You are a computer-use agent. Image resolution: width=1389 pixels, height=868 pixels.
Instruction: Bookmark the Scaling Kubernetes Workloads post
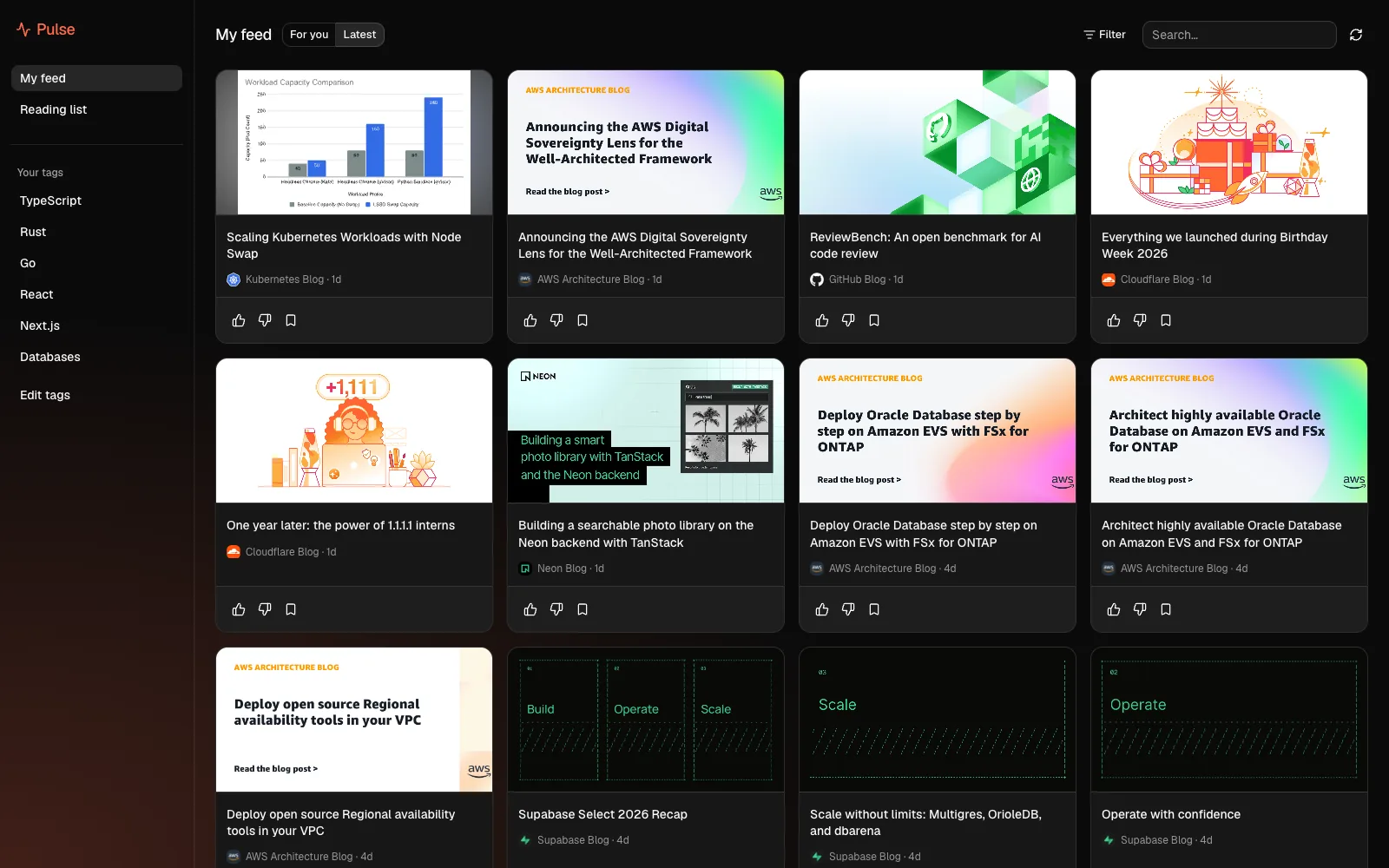pyautogui.click(x=291, y=320)
